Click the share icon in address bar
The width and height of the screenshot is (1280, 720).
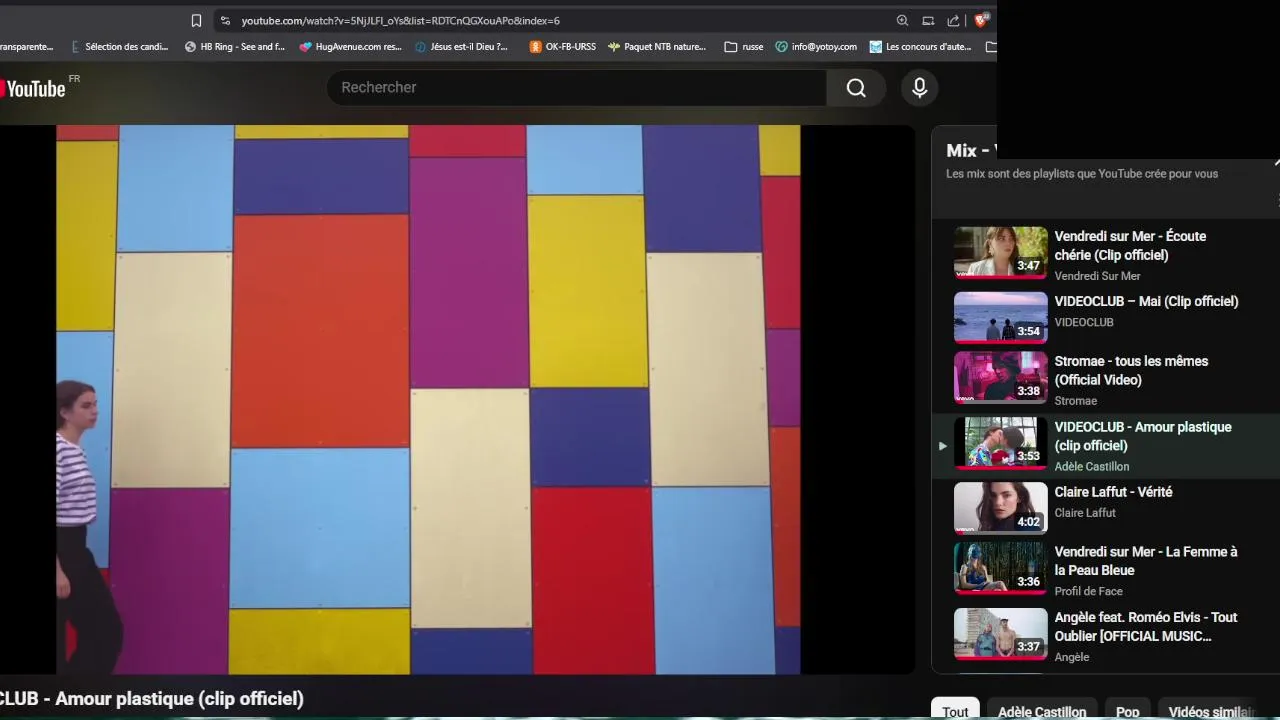(x=953, y=20)
